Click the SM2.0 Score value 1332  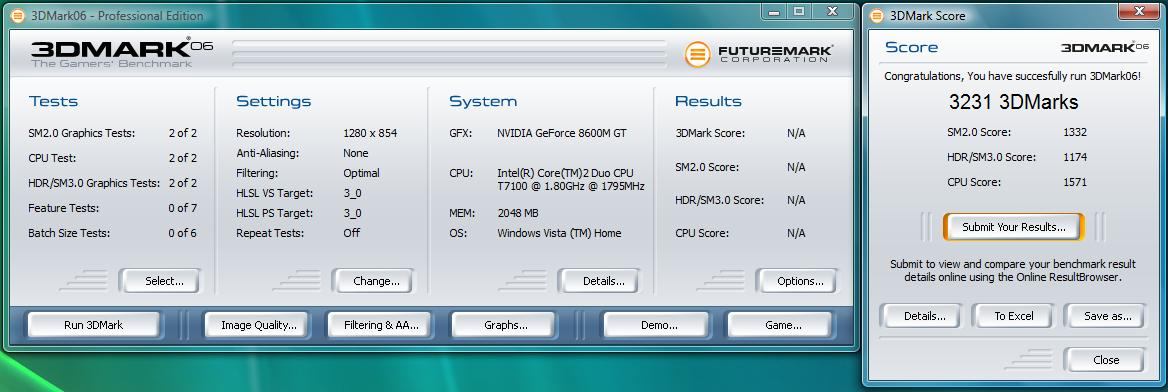(1075, 133)
